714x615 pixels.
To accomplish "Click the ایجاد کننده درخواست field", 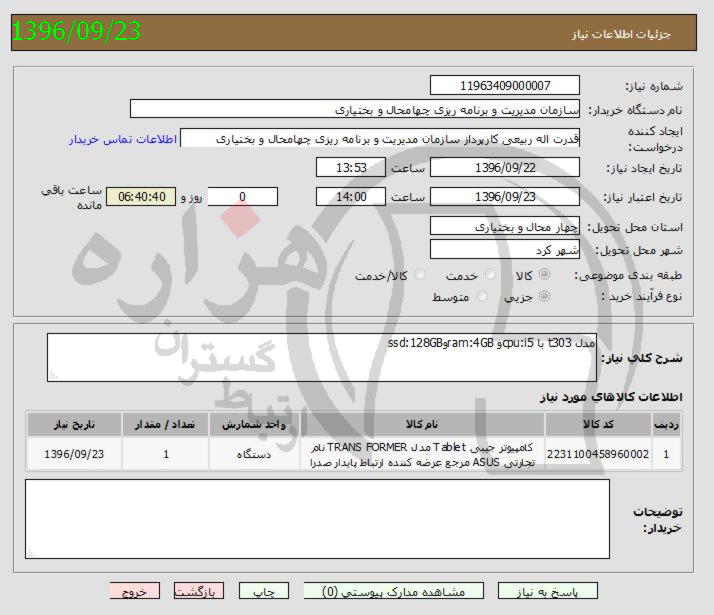I will click(380, 138).
